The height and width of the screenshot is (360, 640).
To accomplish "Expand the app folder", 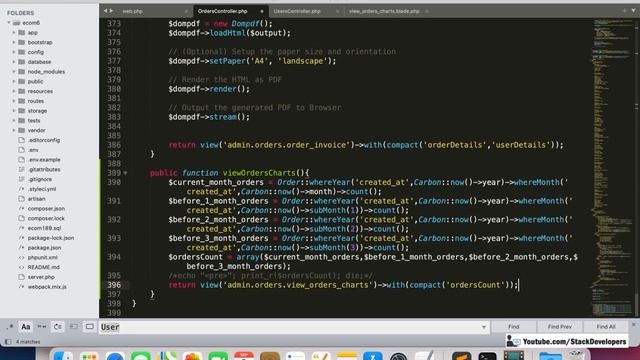I will 14,32.
